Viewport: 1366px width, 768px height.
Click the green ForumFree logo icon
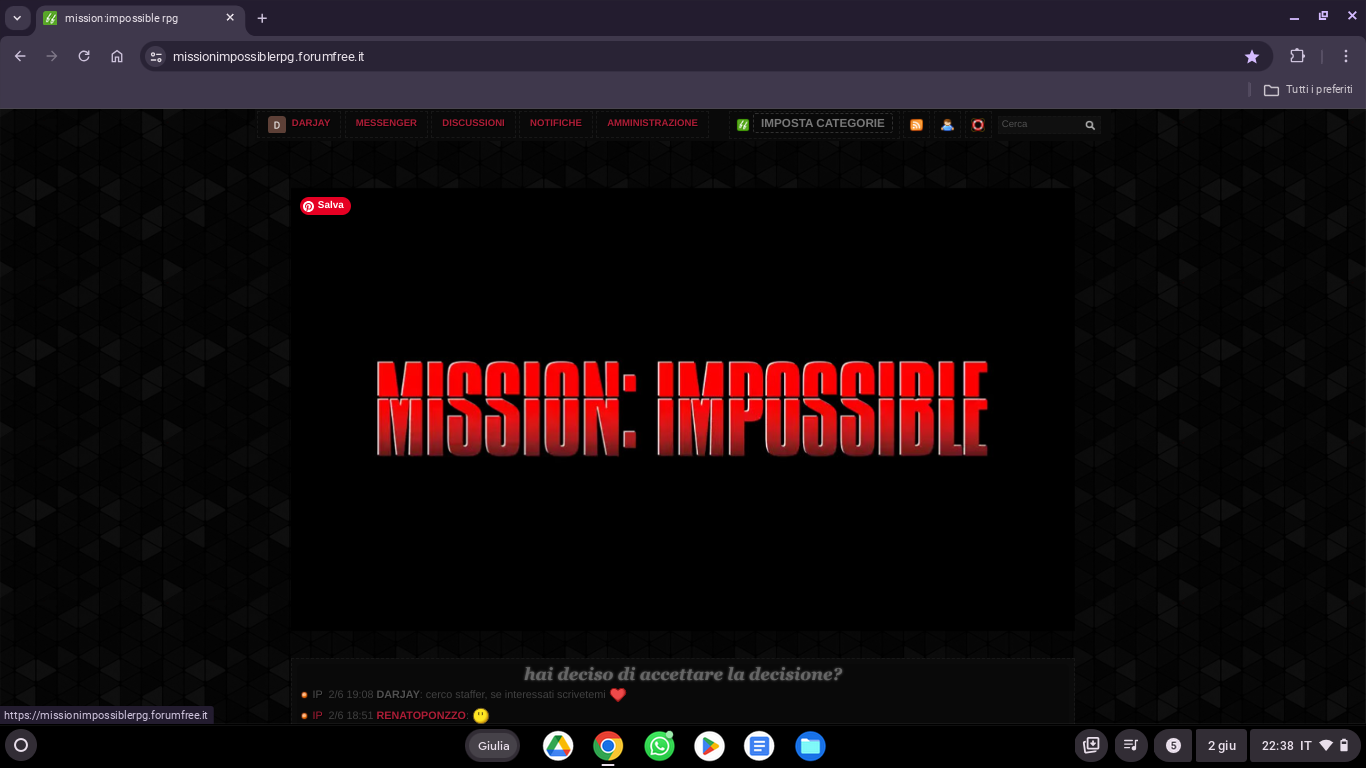[743, 124]
